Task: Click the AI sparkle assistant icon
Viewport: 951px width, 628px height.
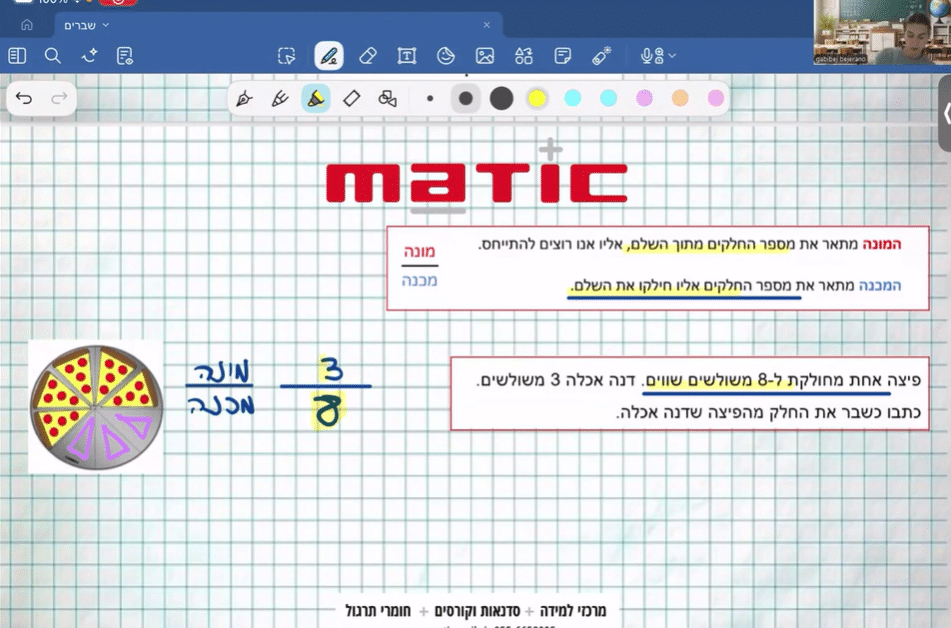Action: pos(89,56)
